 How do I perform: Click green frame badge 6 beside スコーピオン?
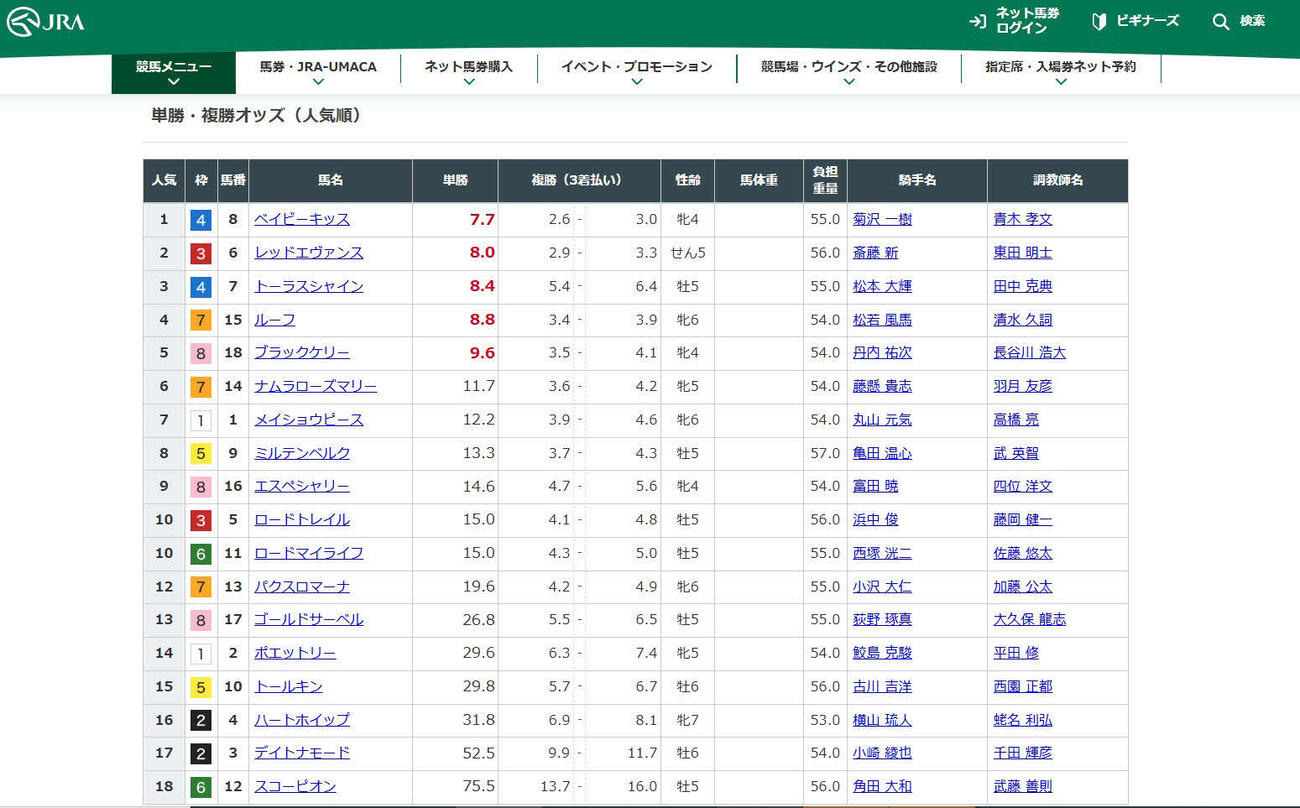tap(201, 787)
